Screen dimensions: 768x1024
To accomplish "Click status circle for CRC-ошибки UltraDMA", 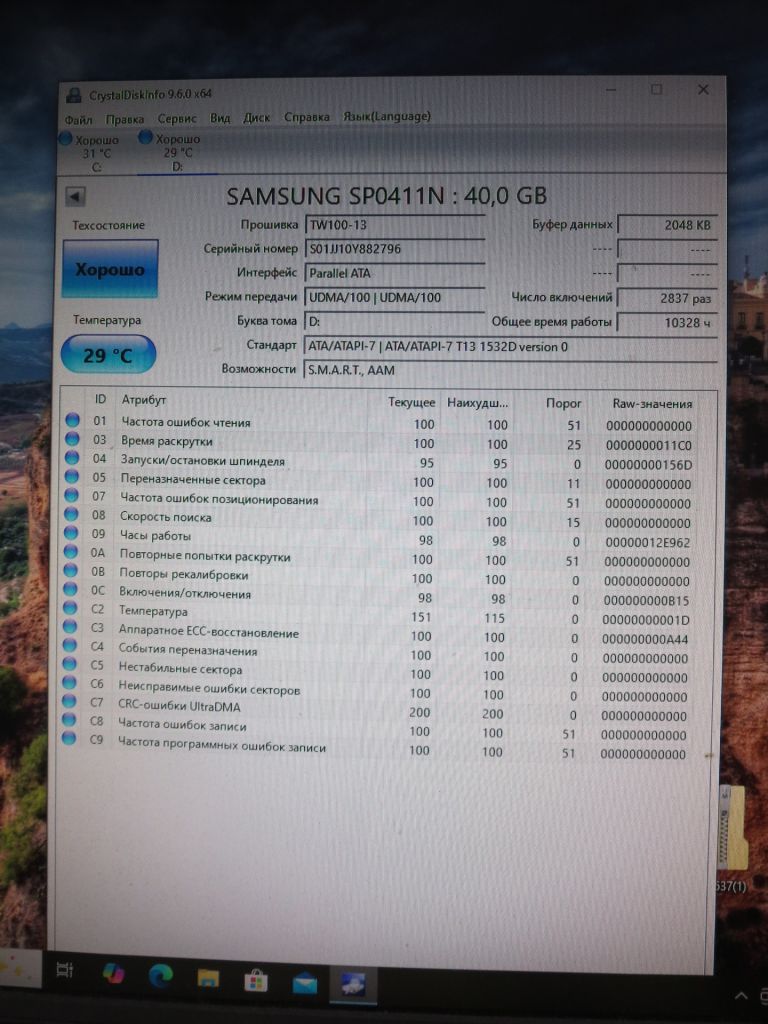I will (x=68, y=701).
